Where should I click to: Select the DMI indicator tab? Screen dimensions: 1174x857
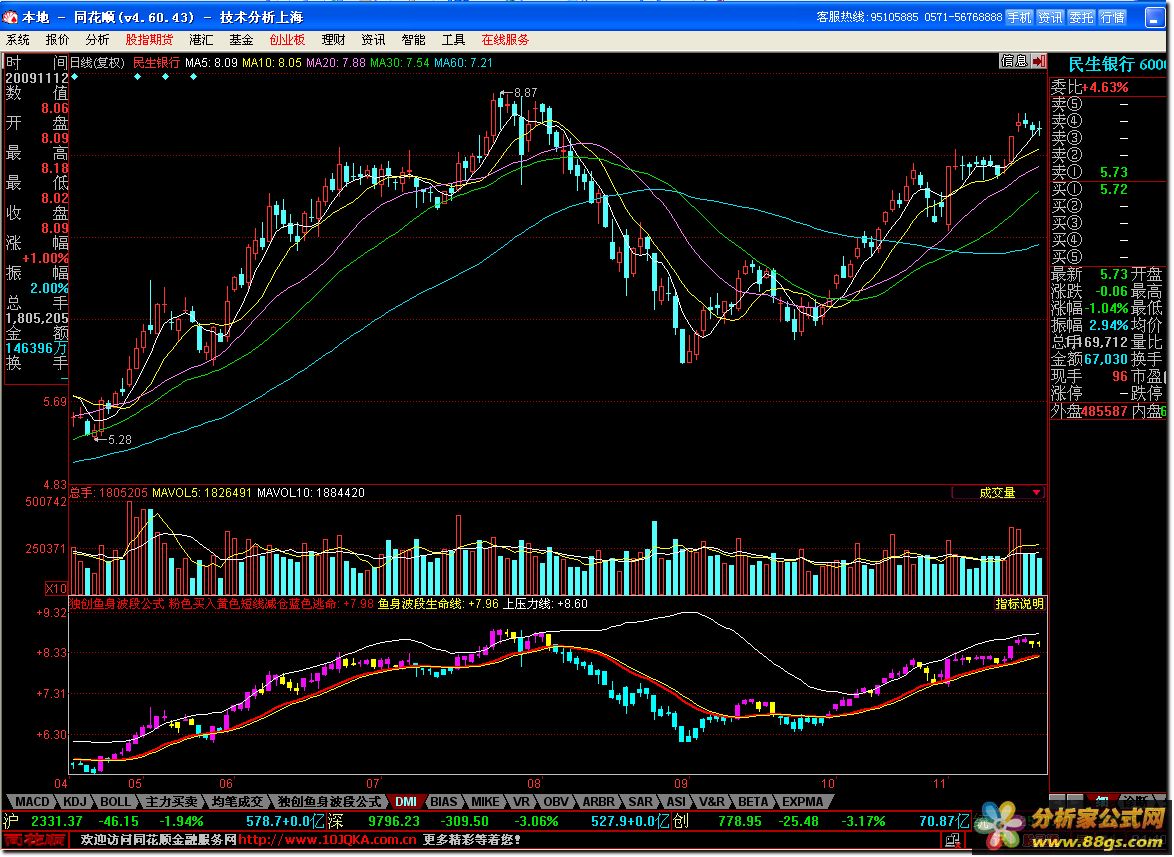406,802
